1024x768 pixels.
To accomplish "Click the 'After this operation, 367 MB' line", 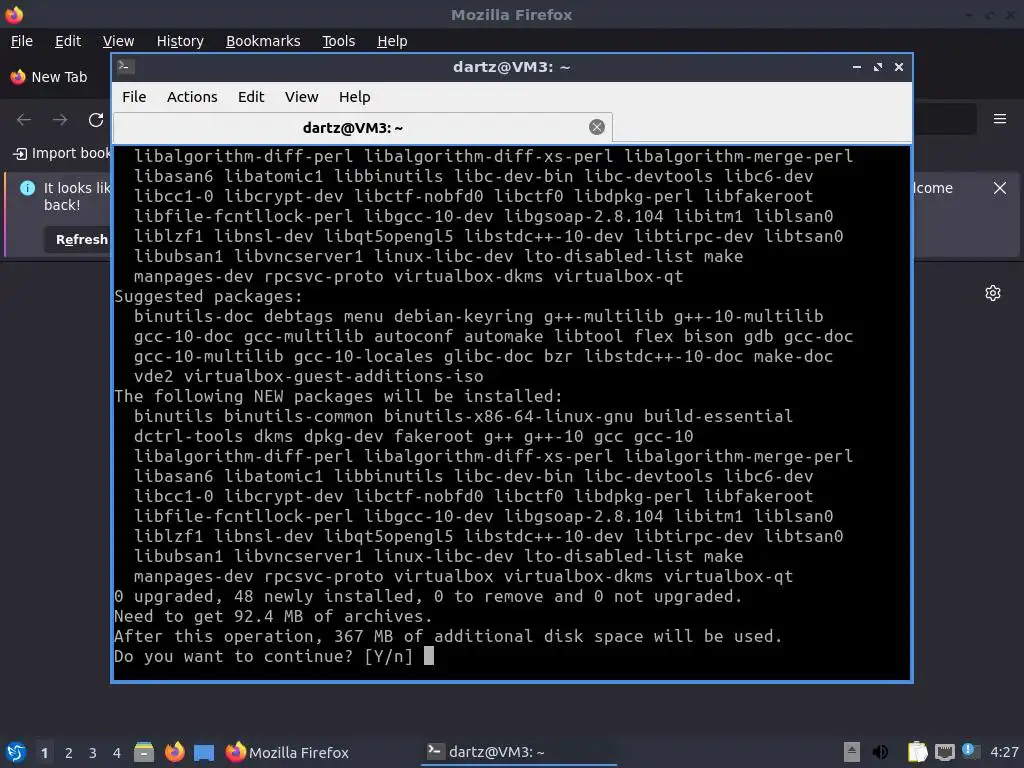I will click(448, 636).
